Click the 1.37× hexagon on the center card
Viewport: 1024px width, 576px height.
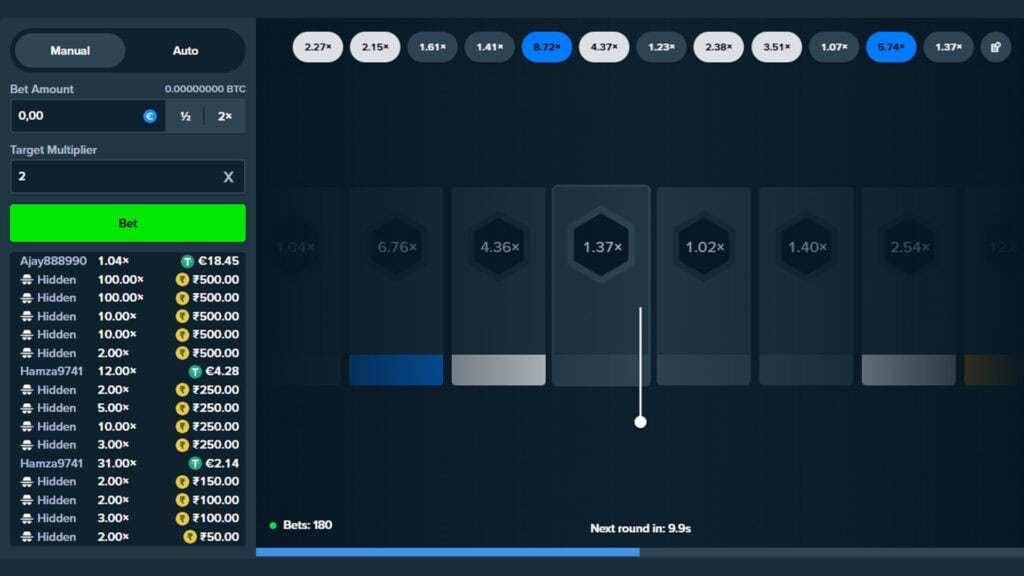[602, 247]
